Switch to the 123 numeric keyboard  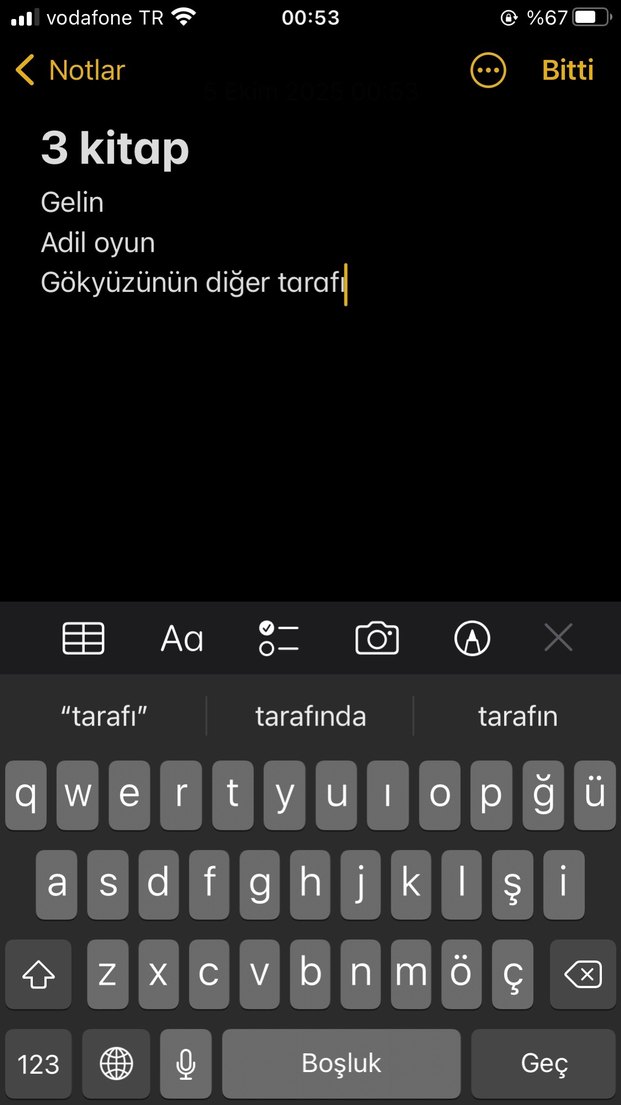click(38, 1063)
